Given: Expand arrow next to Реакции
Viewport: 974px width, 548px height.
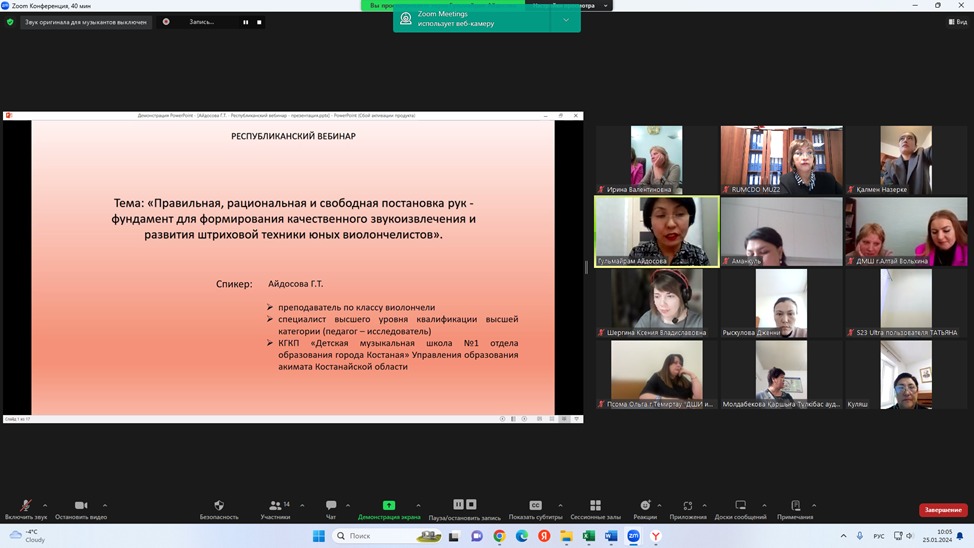Looking at the screenshot, I should coord(659,506).
